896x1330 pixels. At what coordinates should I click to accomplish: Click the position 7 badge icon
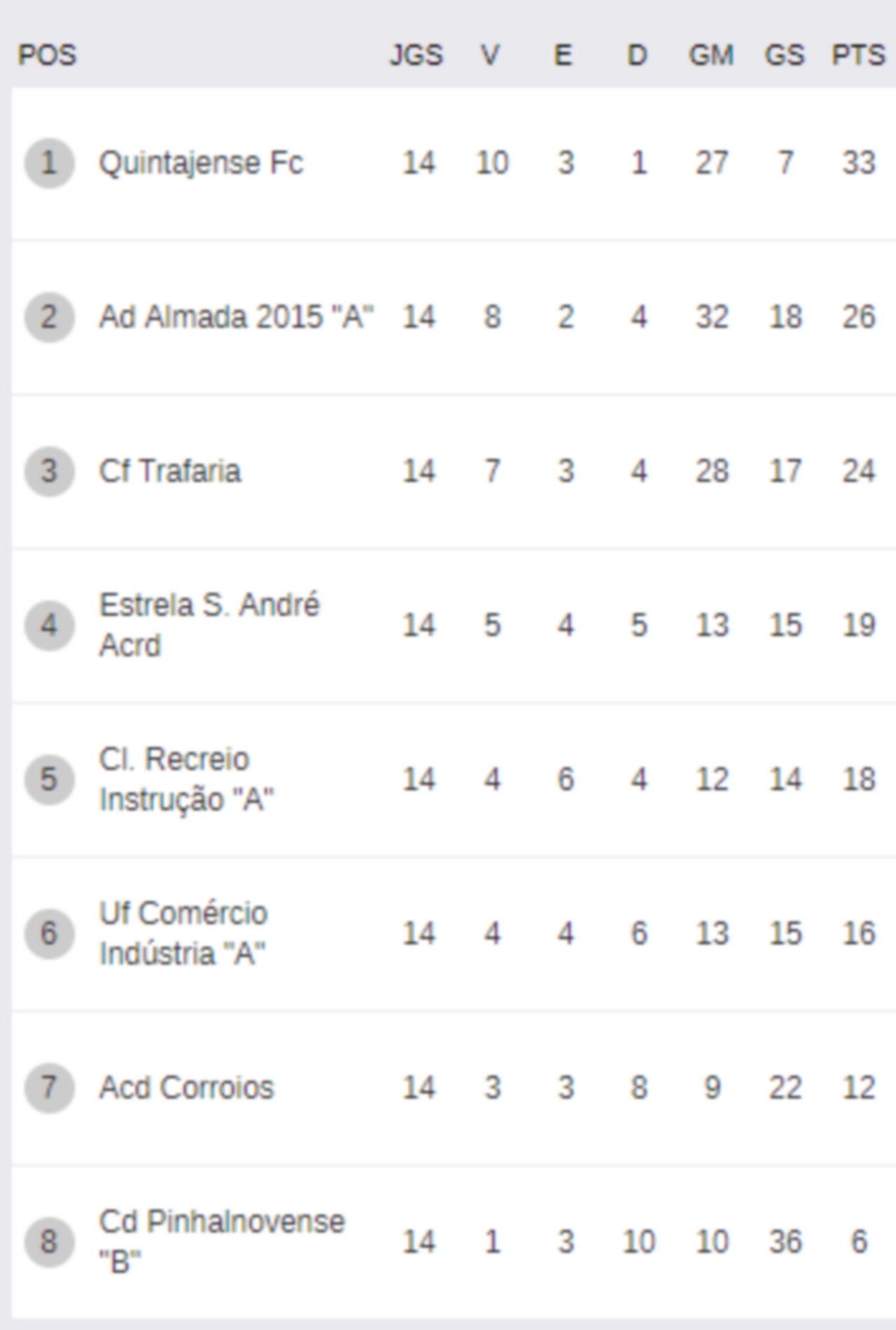click(x=49, y=1088)
